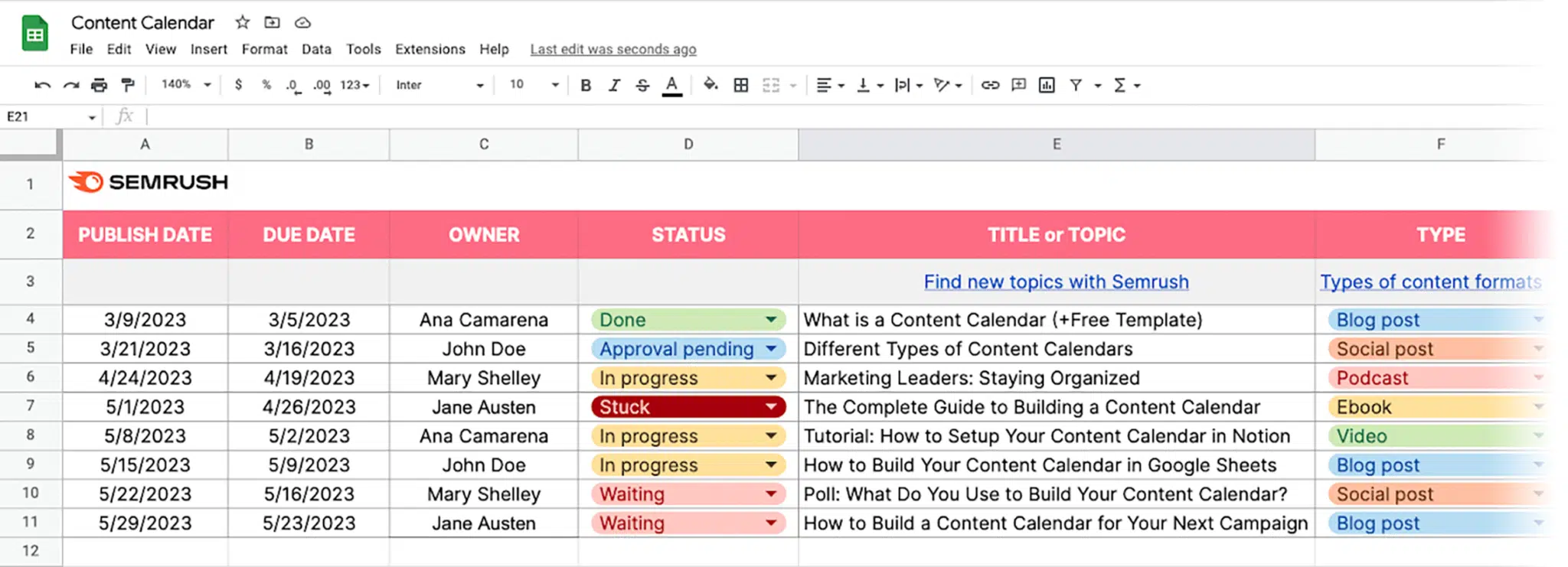Open the 123 number format dropdown
Screen dimensions: 1568x567
[x=355, y=85]
